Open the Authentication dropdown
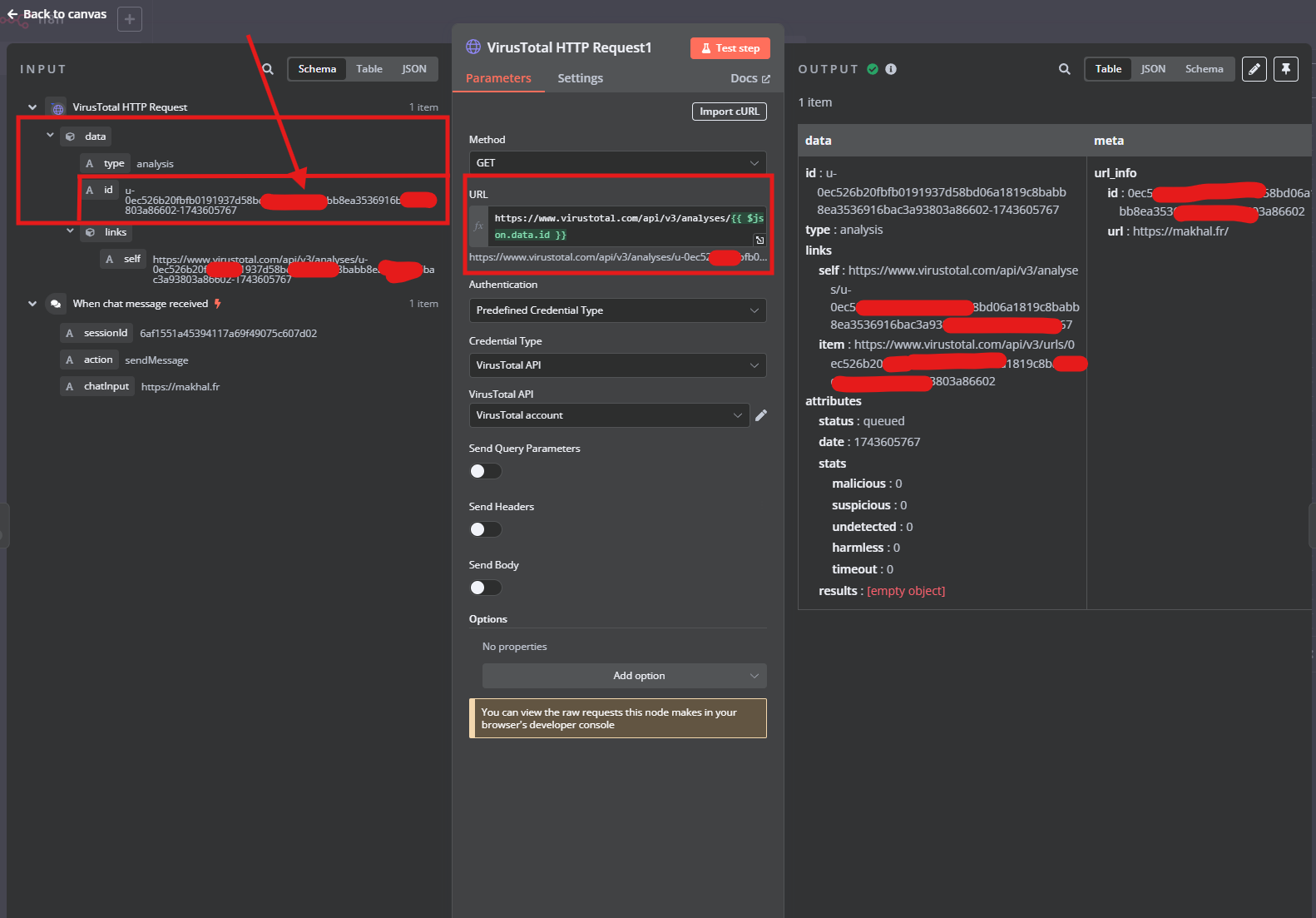1316x918 pixels. [617, 310]
